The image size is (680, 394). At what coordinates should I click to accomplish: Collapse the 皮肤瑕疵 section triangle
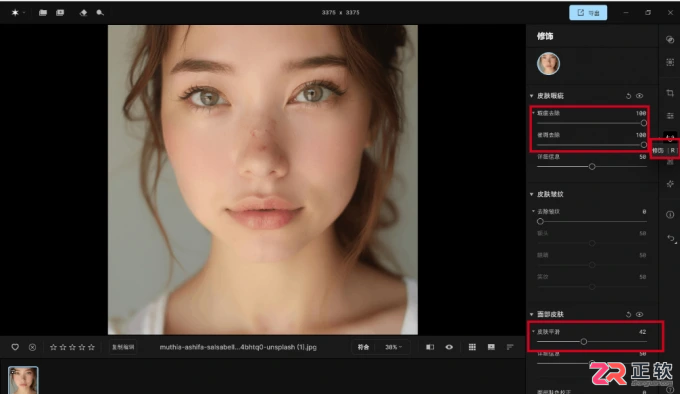[532, 96]
